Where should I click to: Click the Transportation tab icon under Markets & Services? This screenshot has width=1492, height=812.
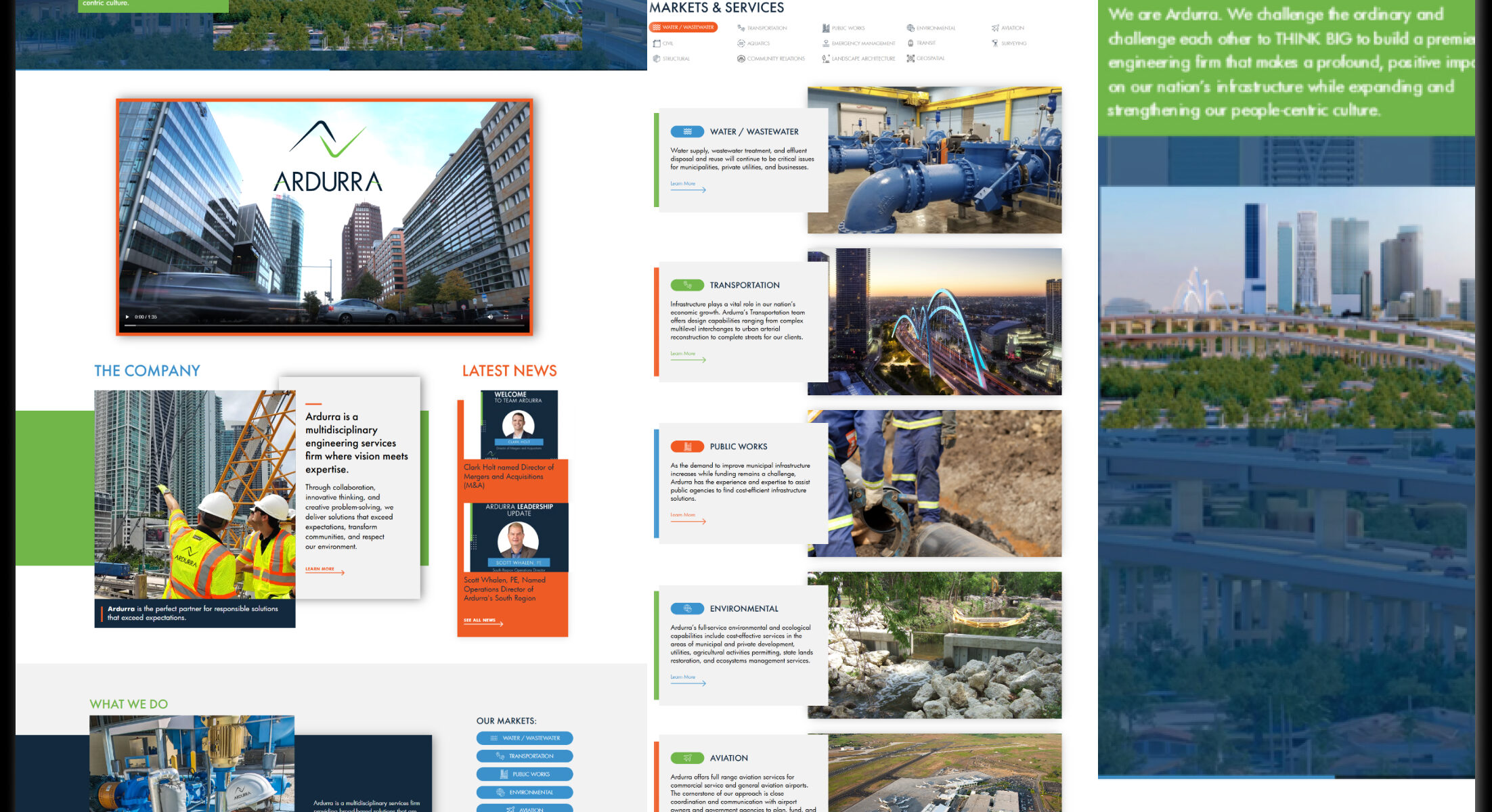point(741,28)
